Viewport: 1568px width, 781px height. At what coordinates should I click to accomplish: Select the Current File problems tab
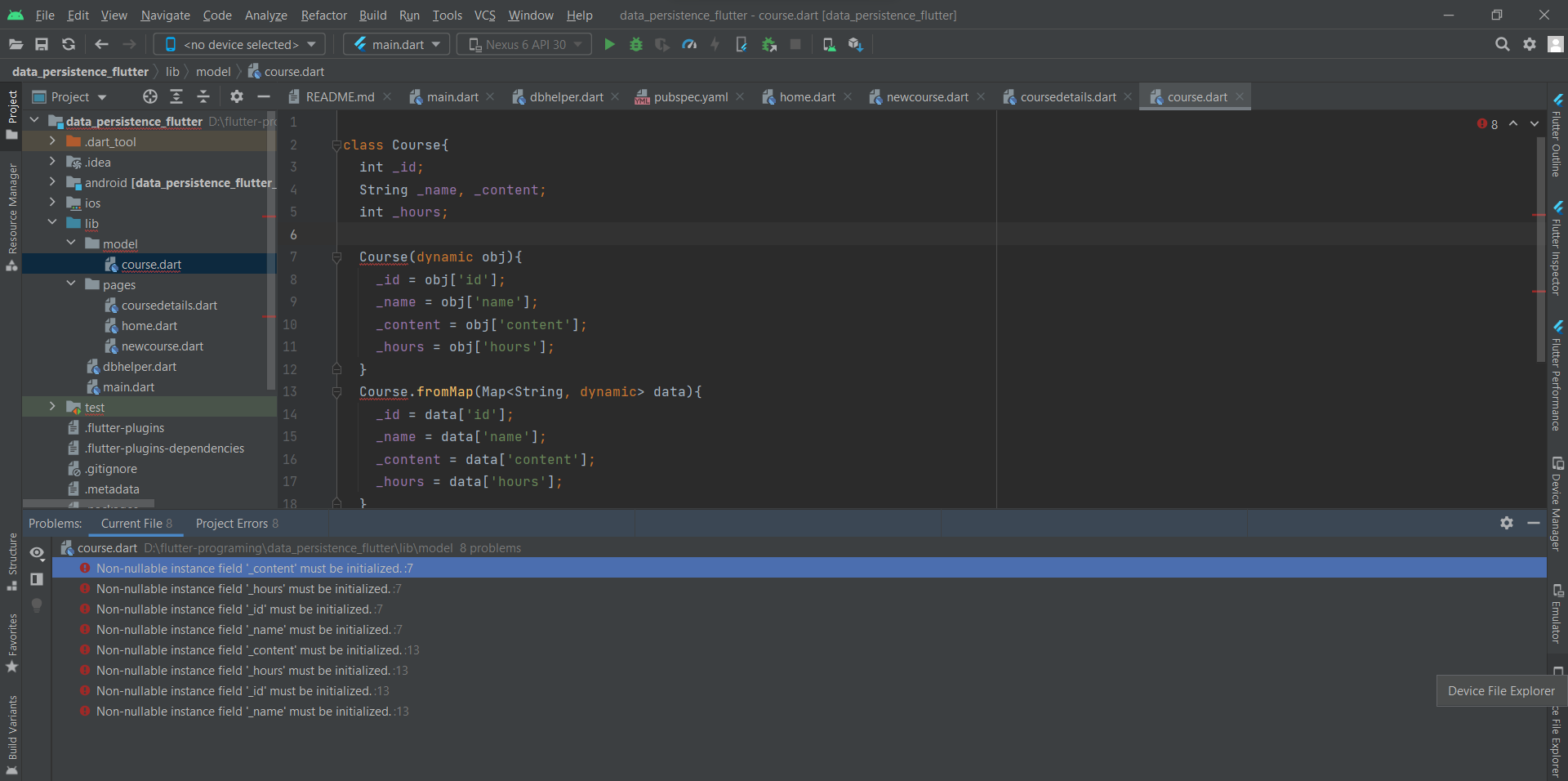pyautogui.click(x=136, y=523)
